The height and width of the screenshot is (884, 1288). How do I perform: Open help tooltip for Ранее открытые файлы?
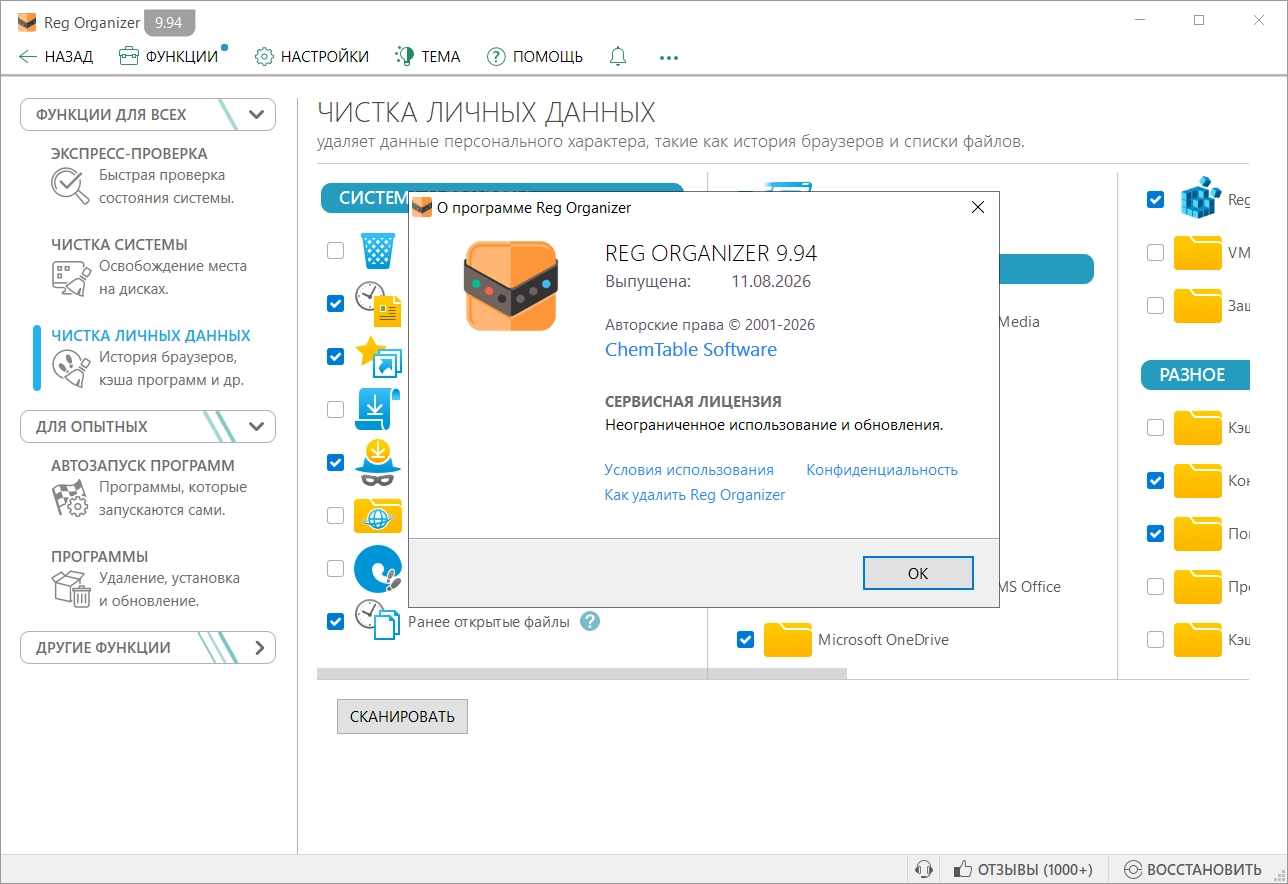point(590,621)
